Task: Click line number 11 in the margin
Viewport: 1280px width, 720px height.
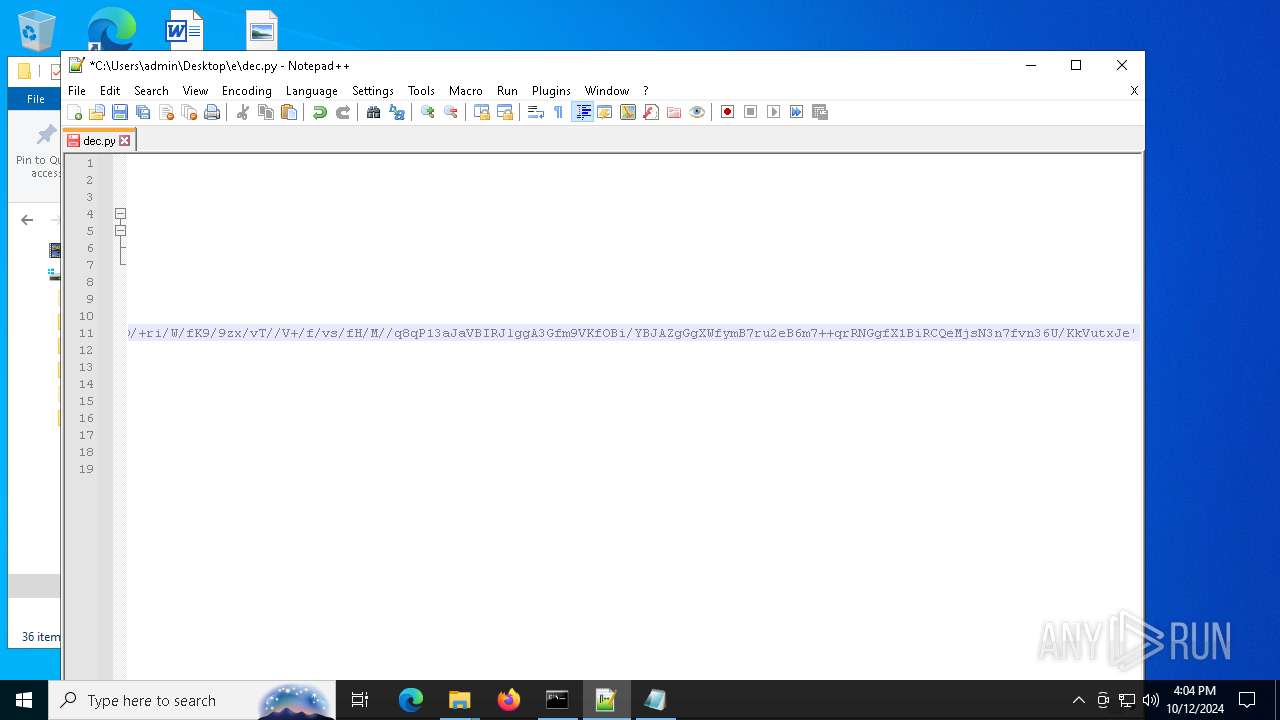Action: [x=86, y=333]
